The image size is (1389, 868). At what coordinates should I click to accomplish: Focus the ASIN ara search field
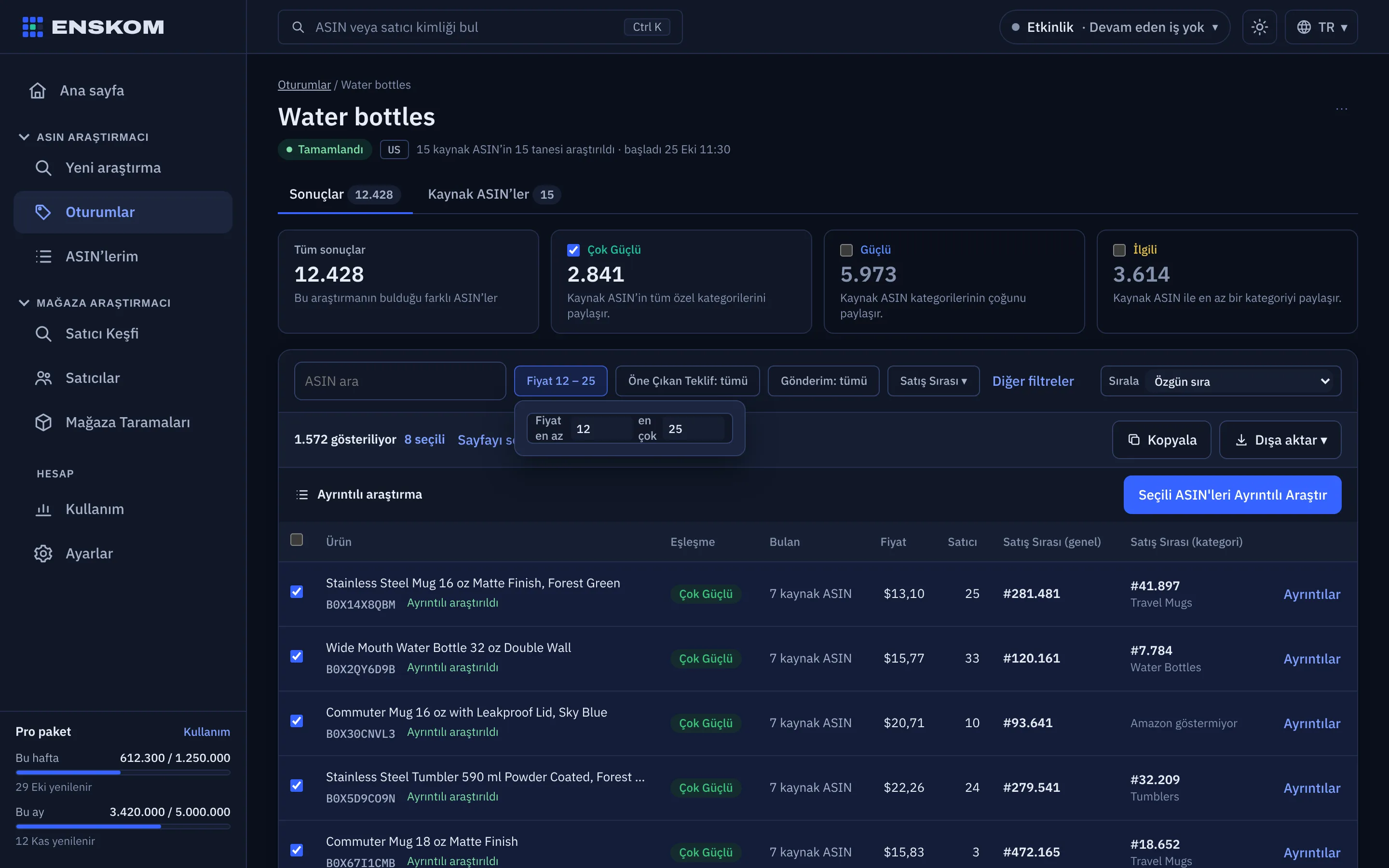(400, 381)
